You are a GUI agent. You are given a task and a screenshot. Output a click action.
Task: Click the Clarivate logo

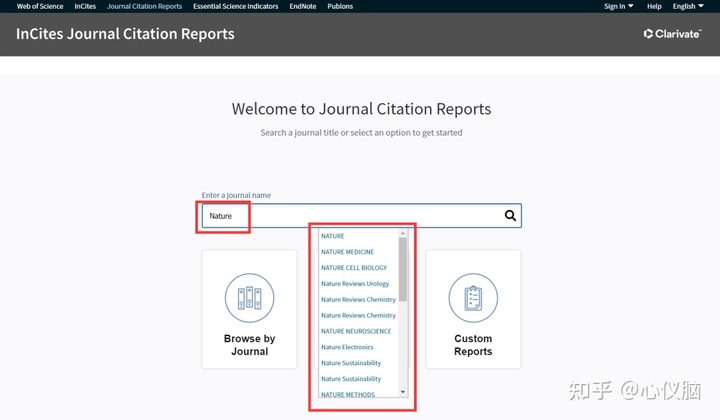672,34
